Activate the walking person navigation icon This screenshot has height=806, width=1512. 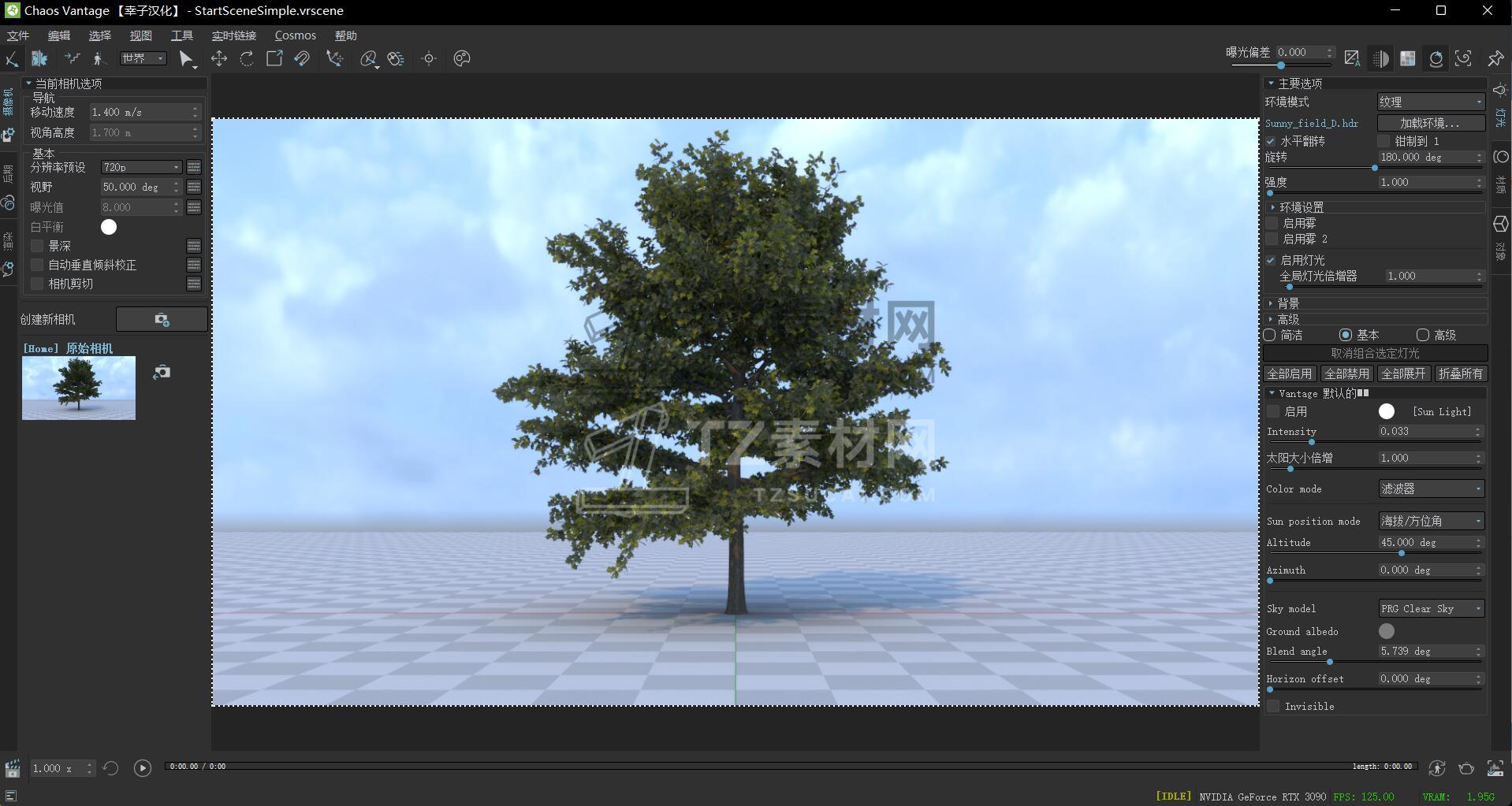(99, 58)
